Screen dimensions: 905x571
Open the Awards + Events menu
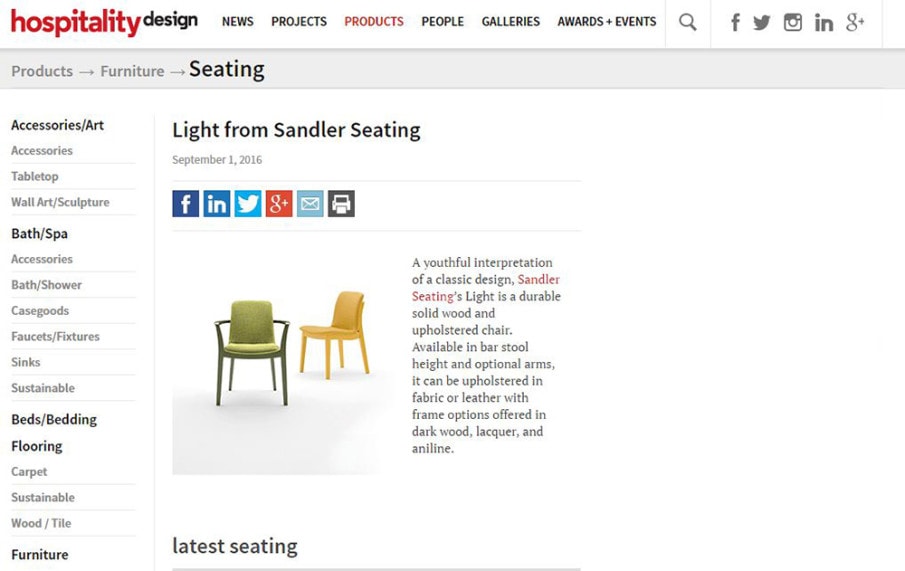pos(607,21)
